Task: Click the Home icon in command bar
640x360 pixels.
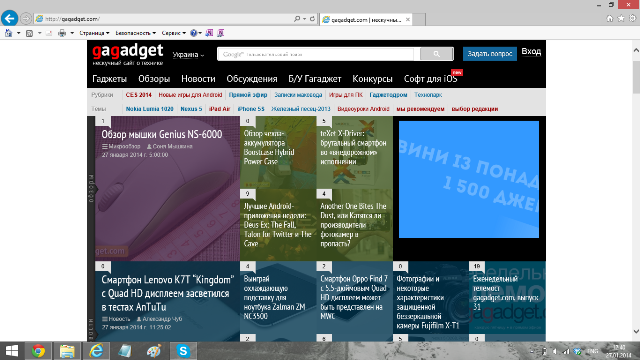Action: [x=9, y=33]
